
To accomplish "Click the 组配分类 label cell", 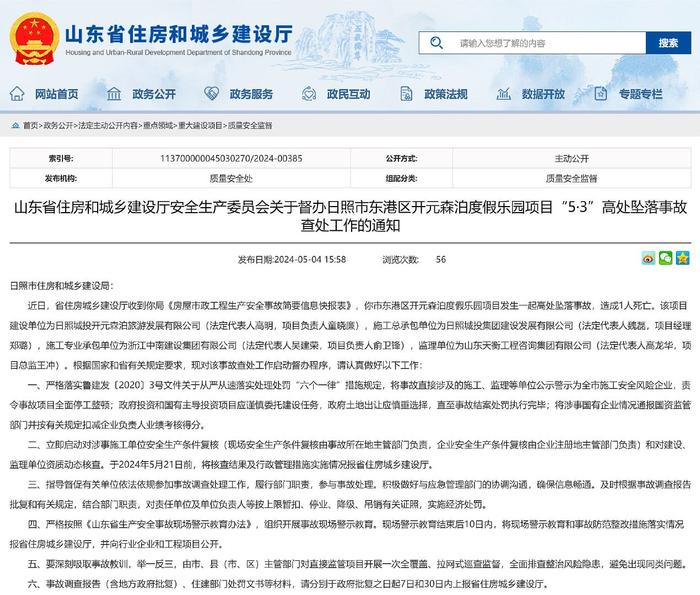I will [401, 178].
